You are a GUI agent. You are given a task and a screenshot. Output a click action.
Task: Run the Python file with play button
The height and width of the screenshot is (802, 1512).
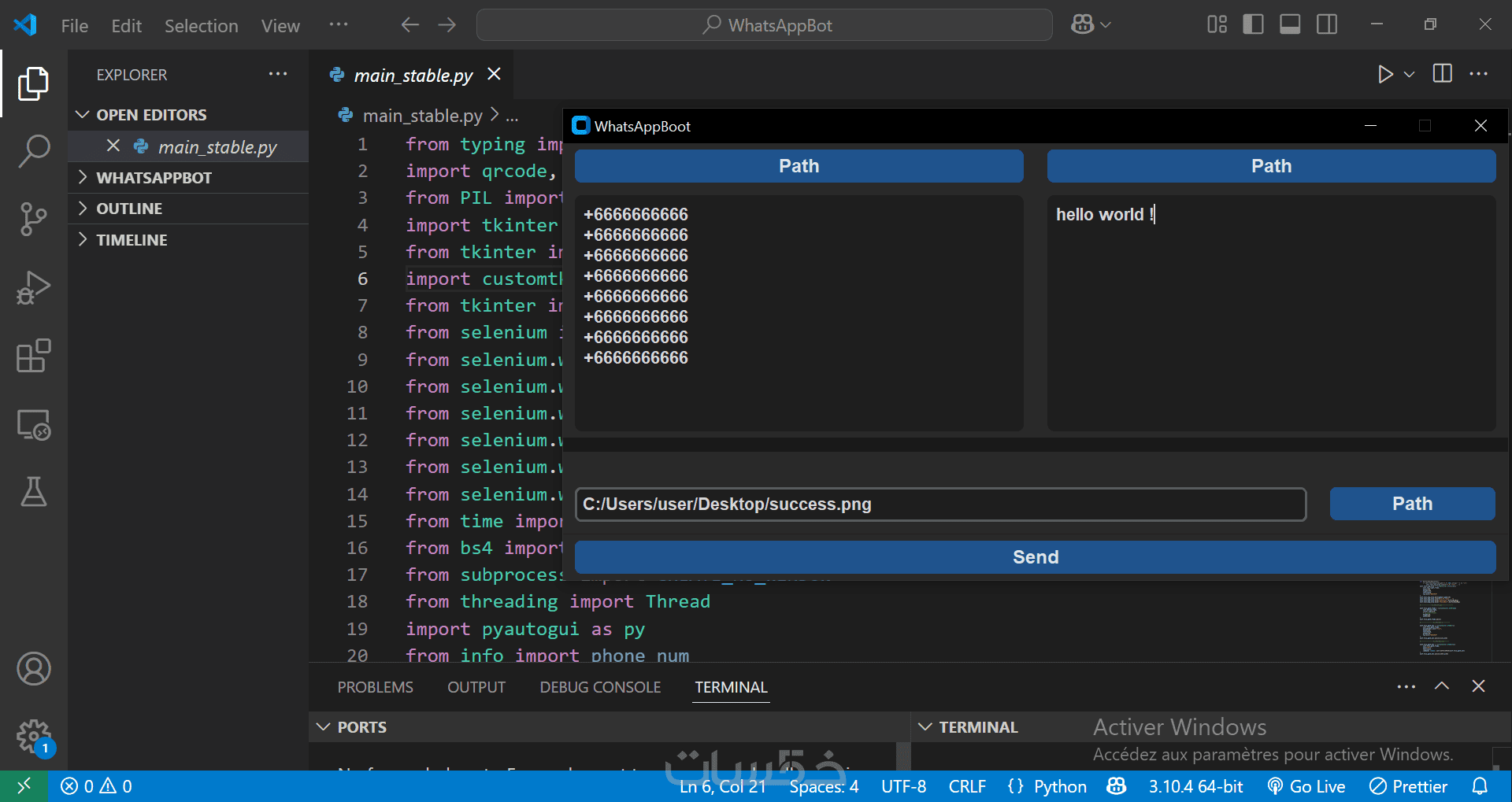[1385, 74]
